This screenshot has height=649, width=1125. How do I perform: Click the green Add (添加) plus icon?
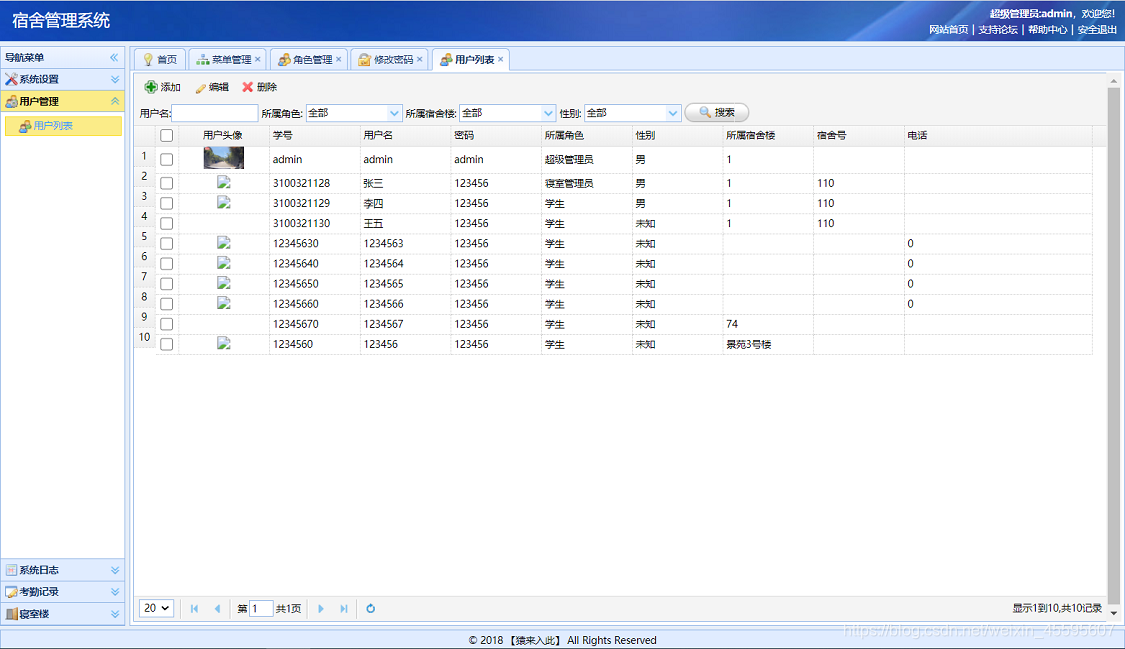tap(151, 87)
